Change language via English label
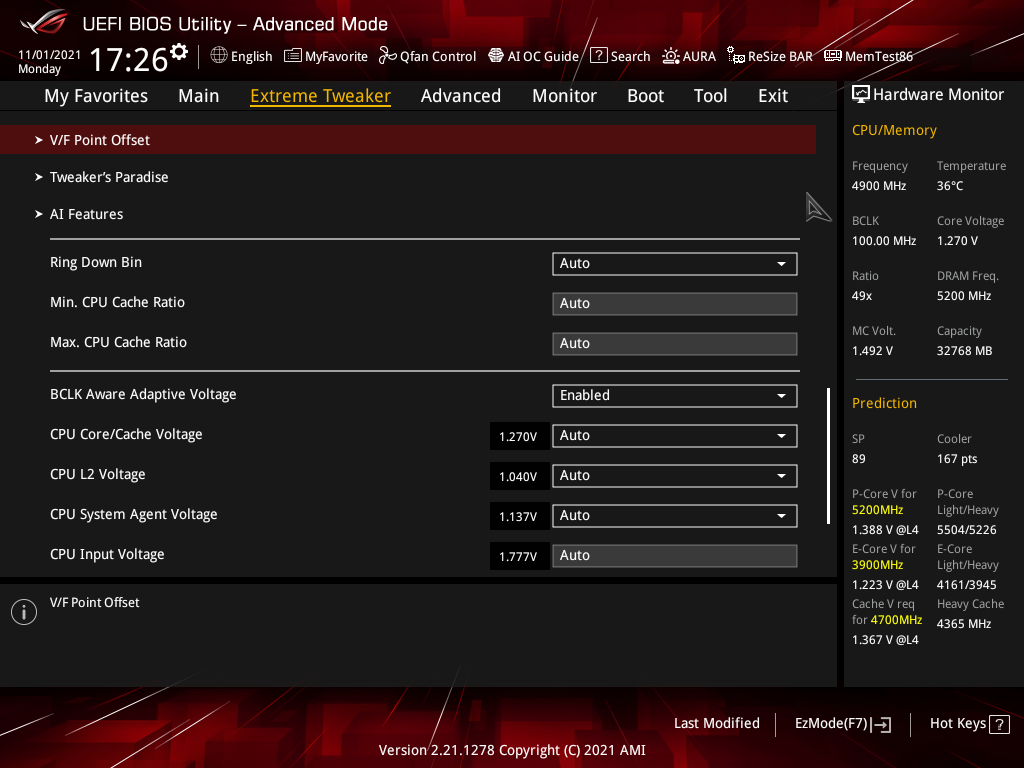This screenshot has height=768, width=1024. click(251, 56)
